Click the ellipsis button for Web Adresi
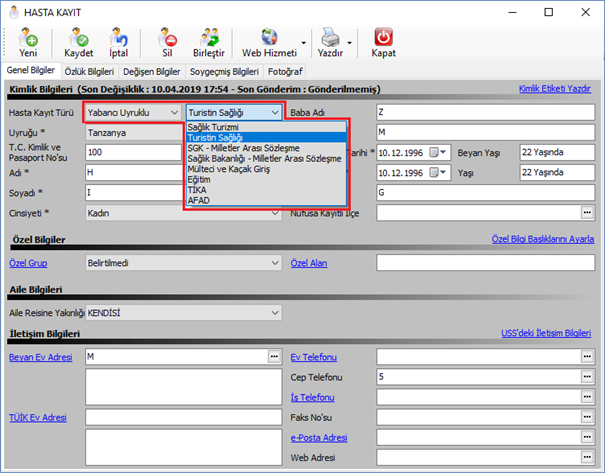Screen dimensions: 605x473 coord(587,457)
